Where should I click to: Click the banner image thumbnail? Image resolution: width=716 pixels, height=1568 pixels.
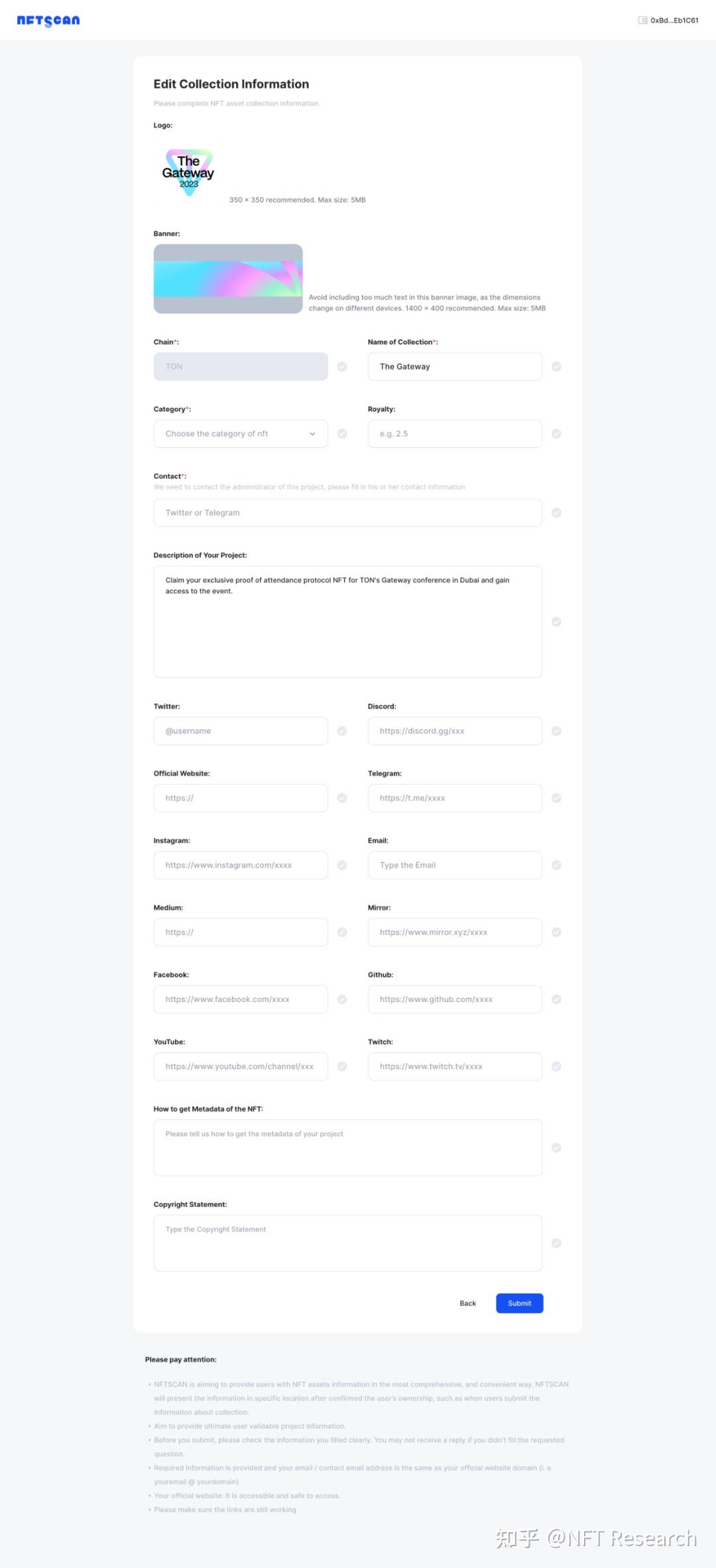pos(228,279)
